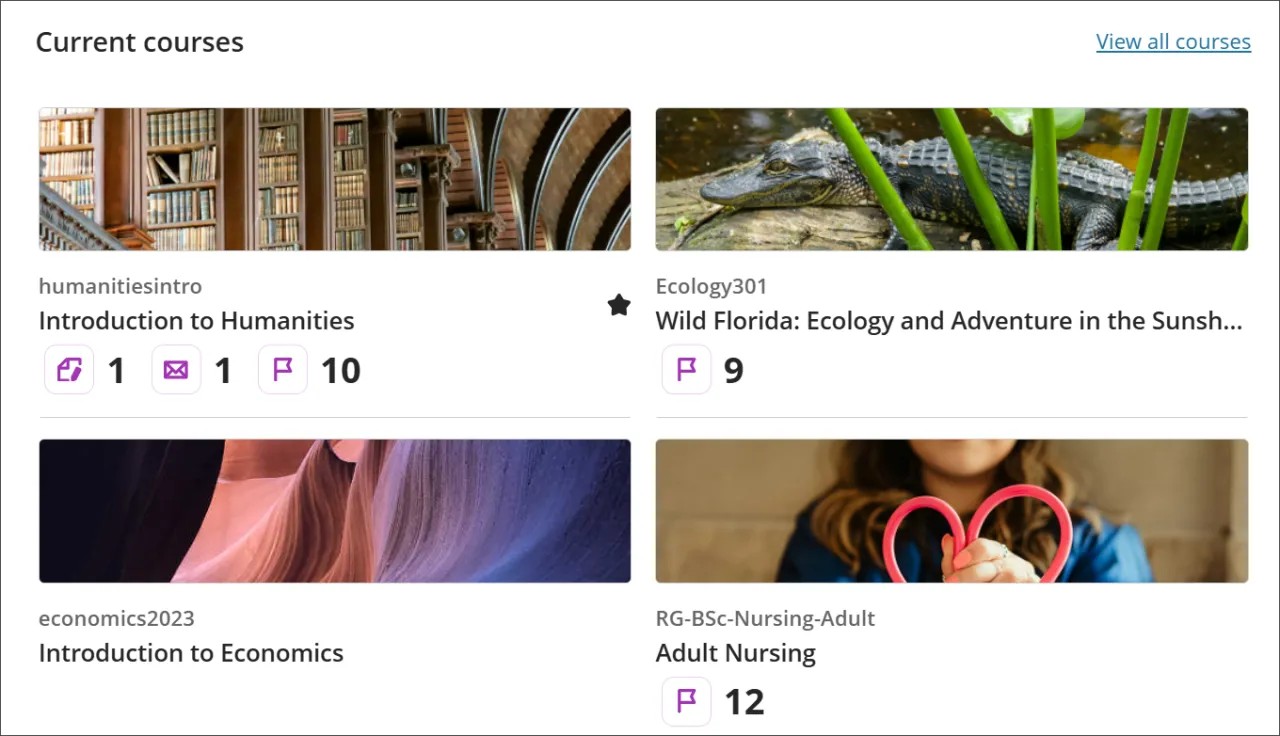The height and width of the screenshot is (736, 1280).
Task: Open View all courses
Action: click(1173, 41)
